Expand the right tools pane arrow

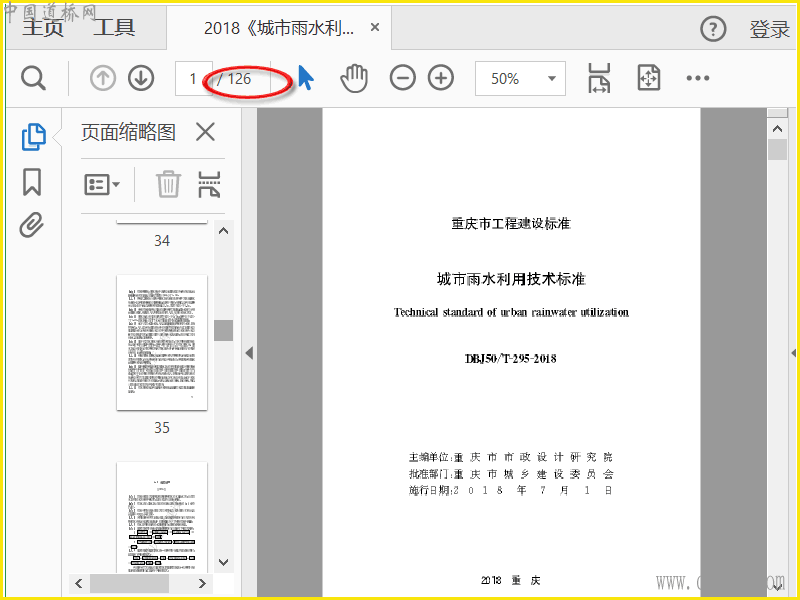[794, 353]
